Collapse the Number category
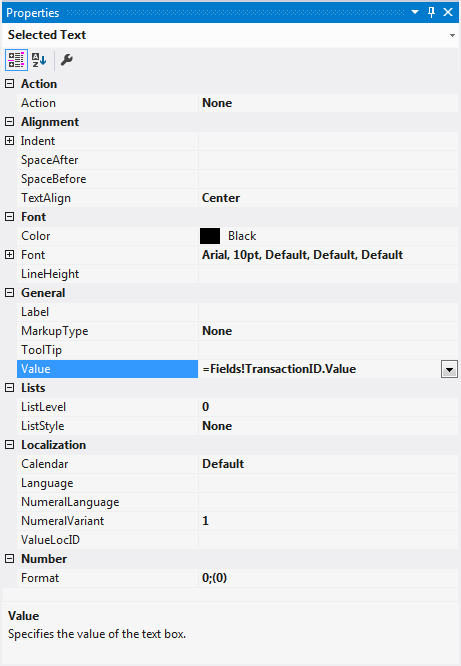This screenshot has width=461, height=666. [x=9, y=559]
